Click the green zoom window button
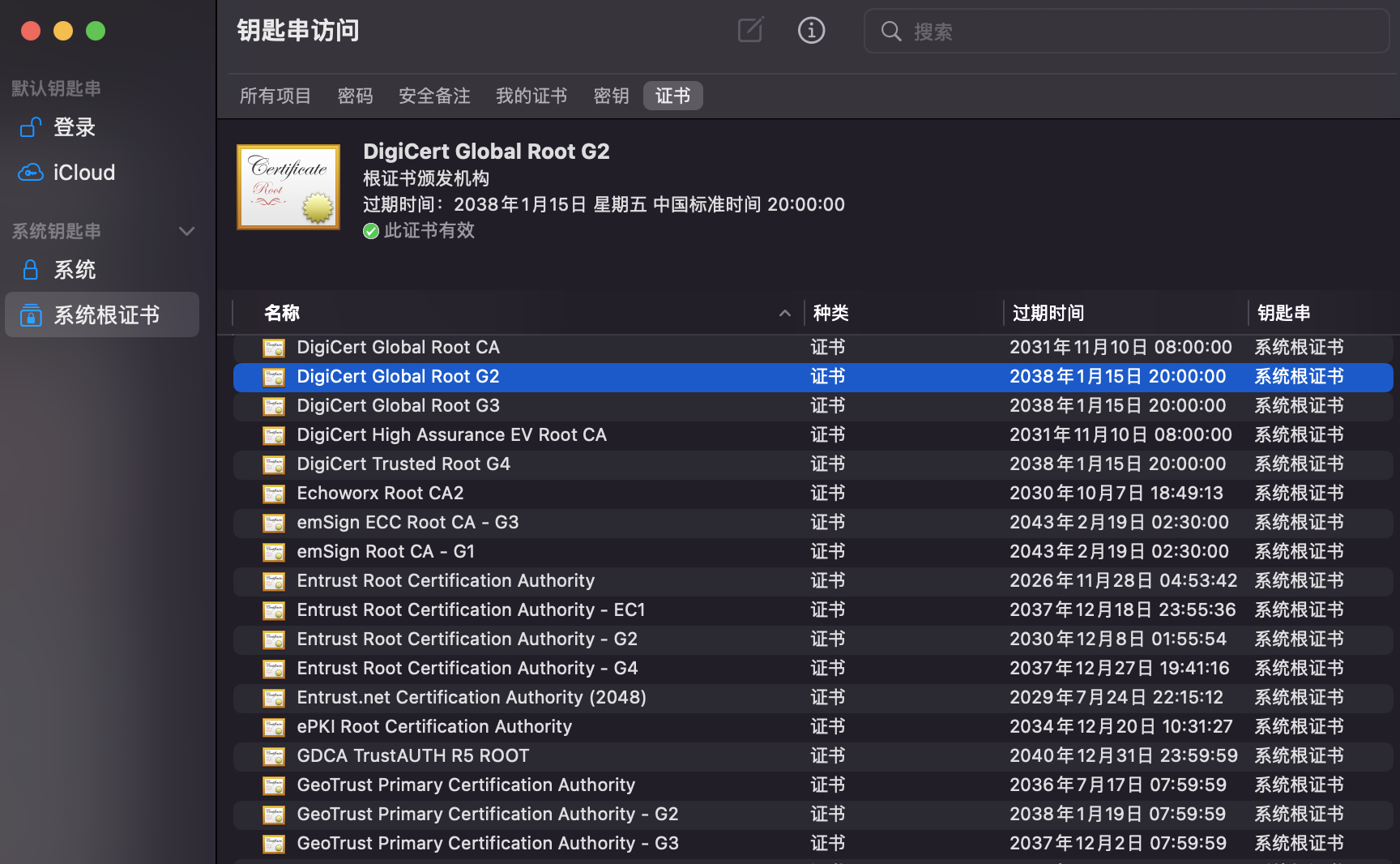 click(x=96, y=31)
